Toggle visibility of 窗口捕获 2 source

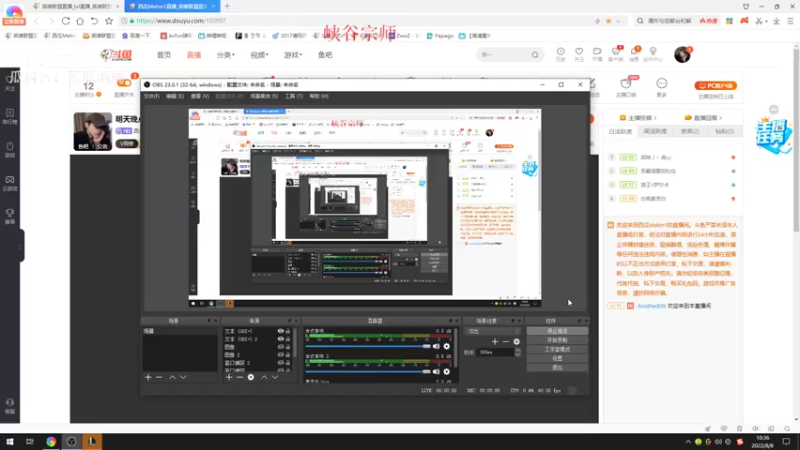click(281, 363)
